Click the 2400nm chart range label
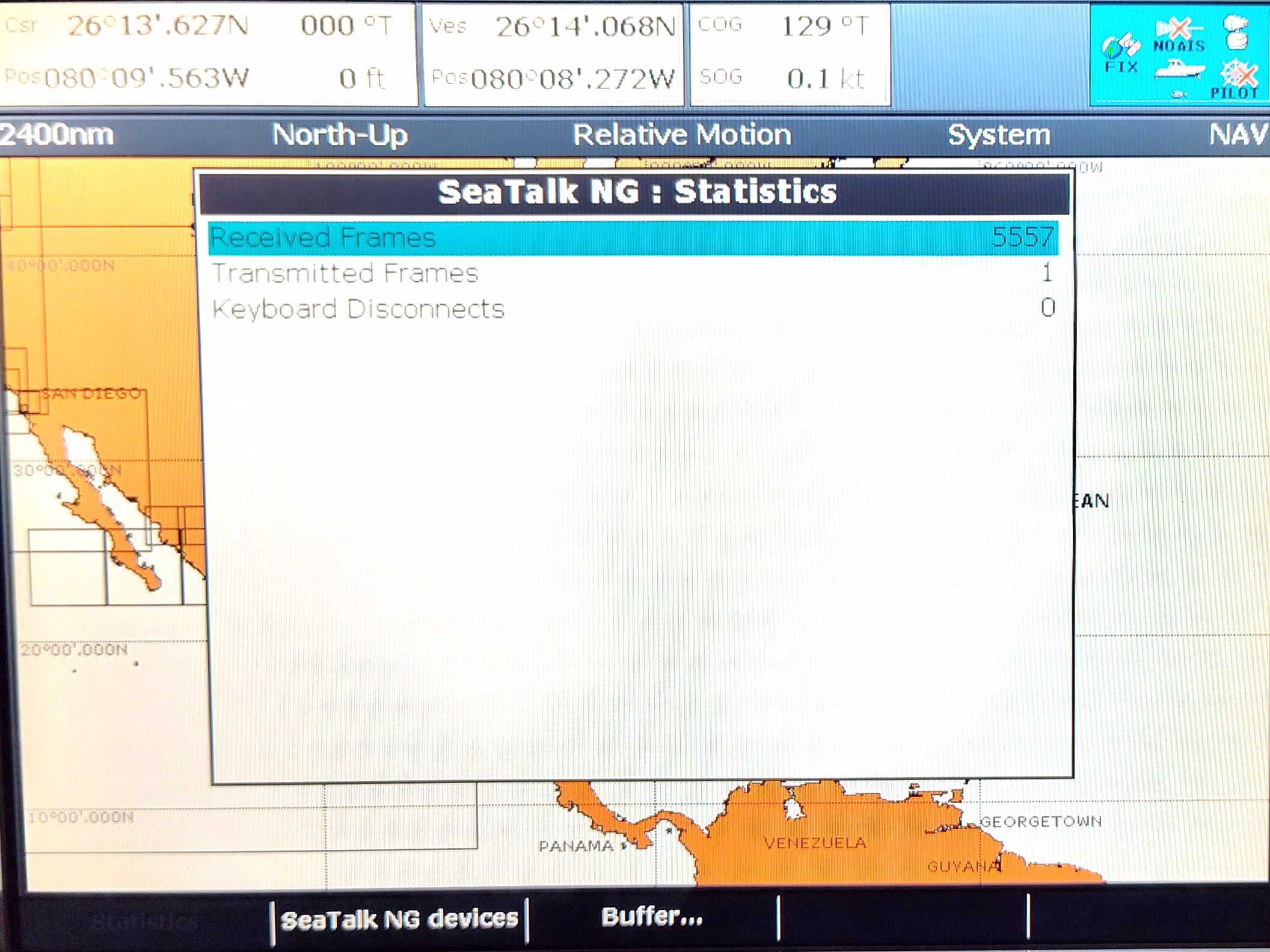The width and height of the screenshot is (1270, 952). pyautogui.click(x=57, y=134)
